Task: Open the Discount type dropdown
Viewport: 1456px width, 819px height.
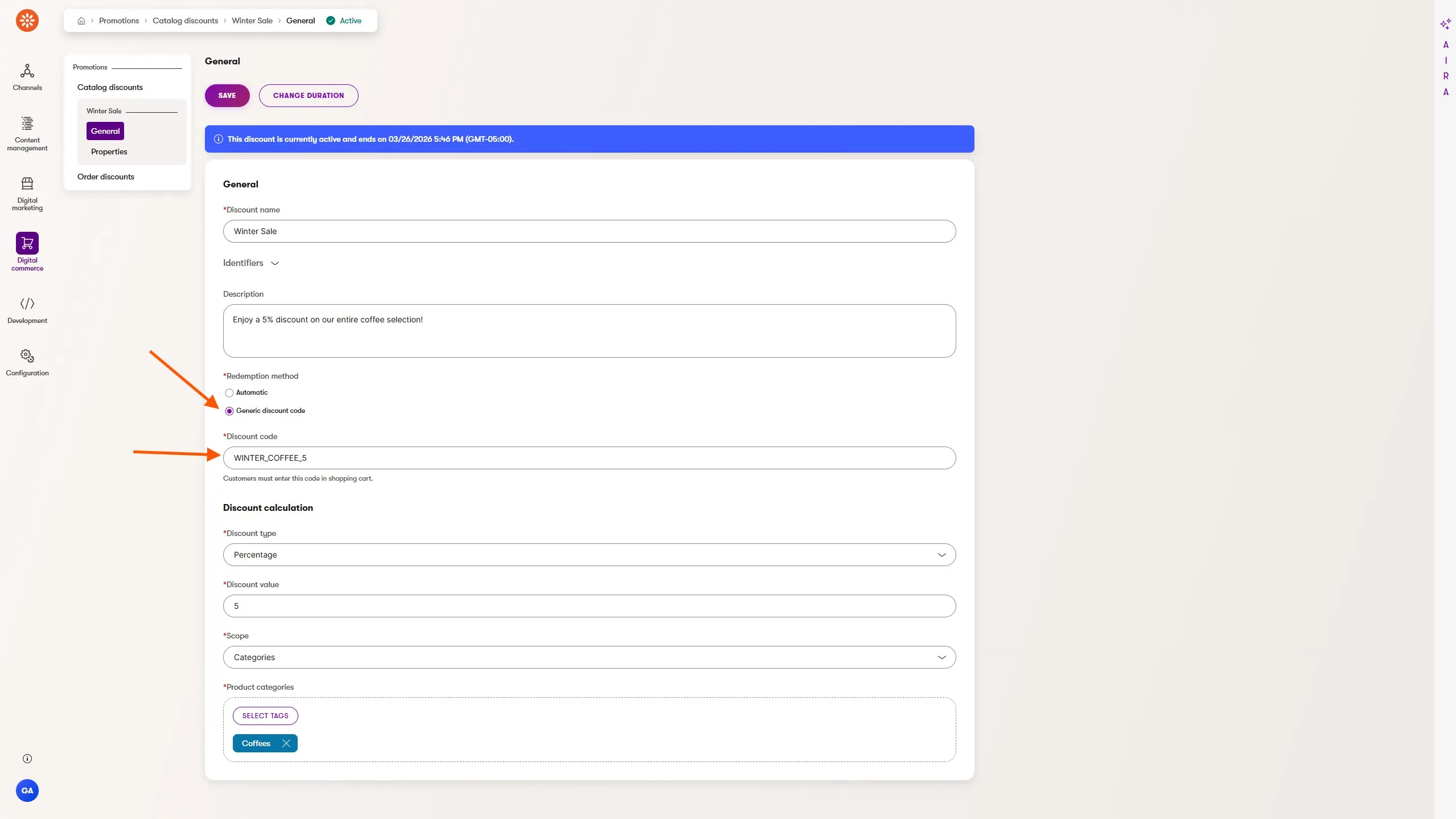Action: coord(589,555)
